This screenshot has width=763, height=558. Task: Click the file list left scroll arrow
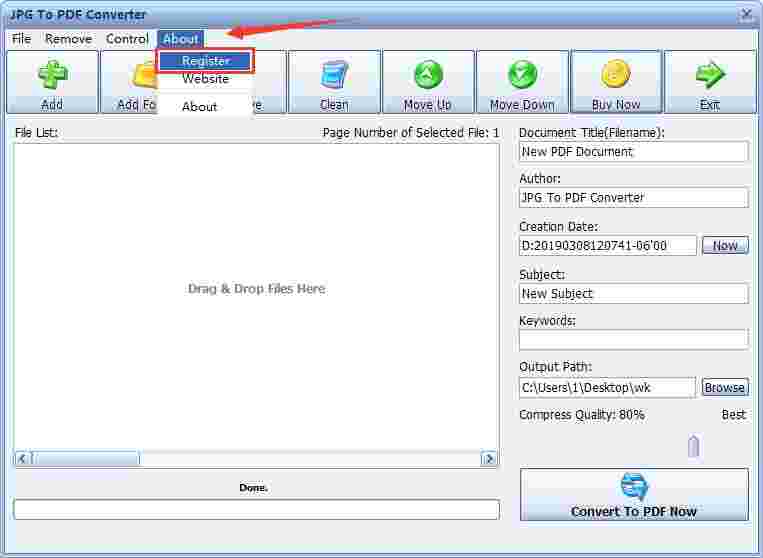pyautogui.click(x=23, y=458)
